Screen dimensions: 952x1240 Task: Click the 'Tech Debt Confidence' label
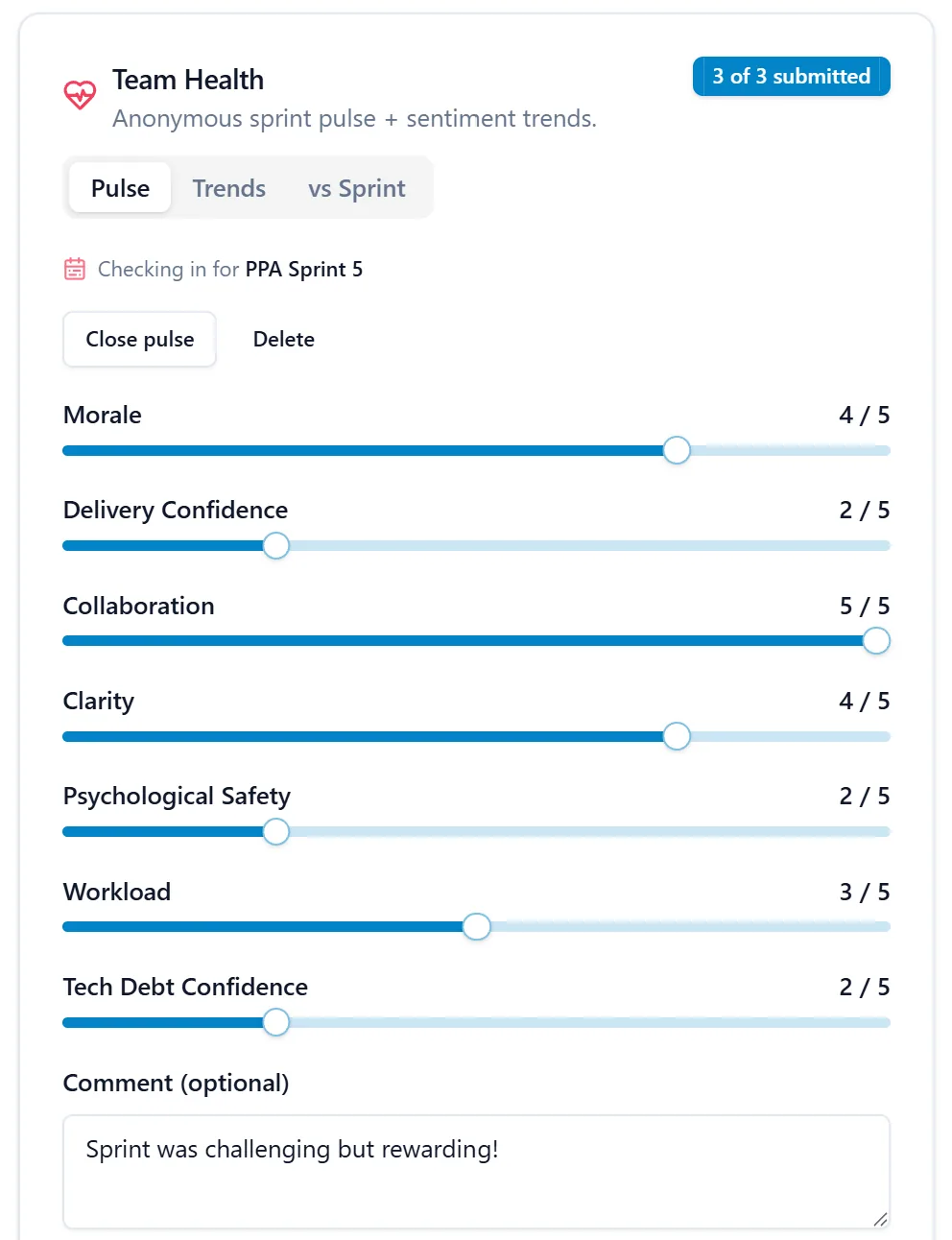point(185,987)
